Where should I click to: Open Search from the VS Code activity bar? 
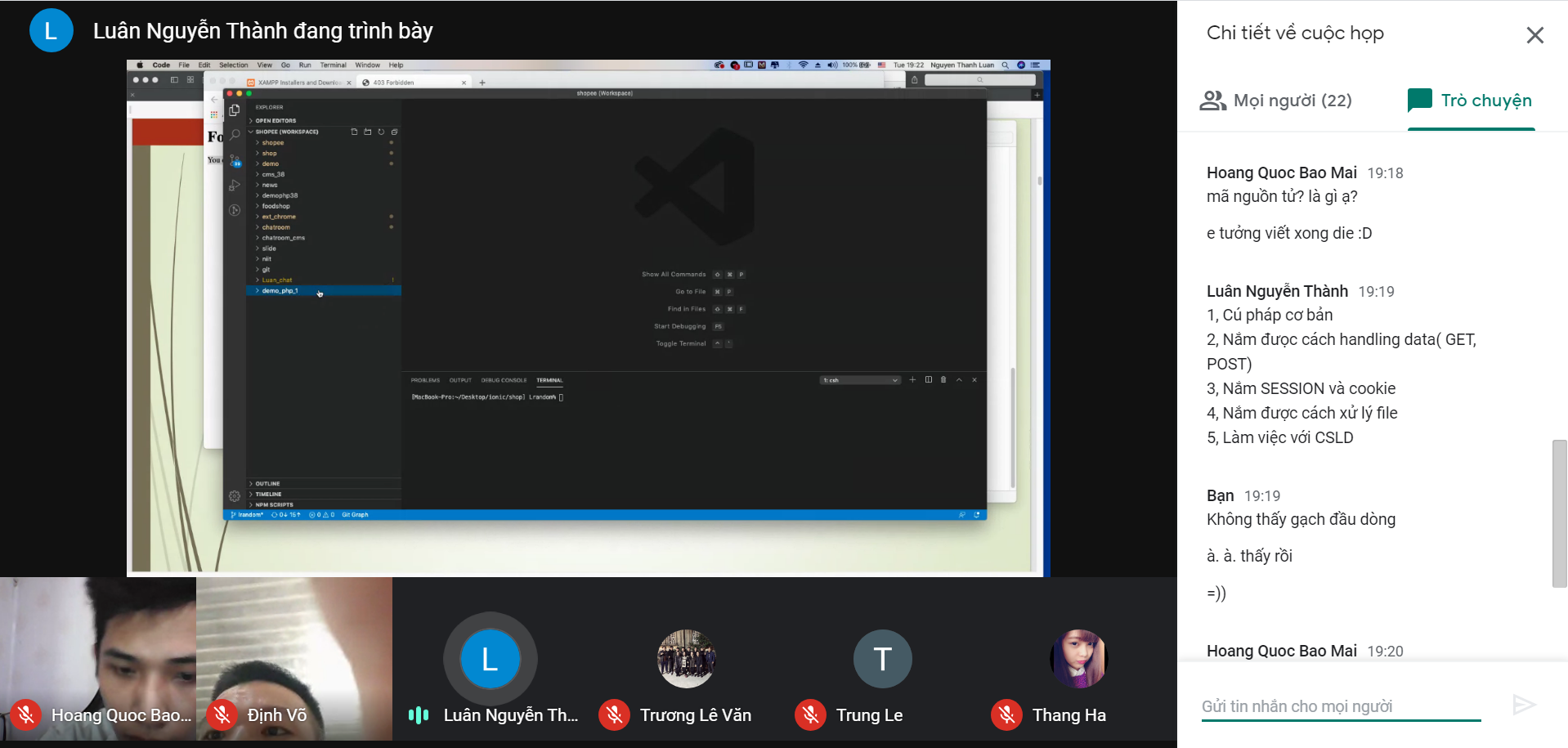click(x=235, y=135)
